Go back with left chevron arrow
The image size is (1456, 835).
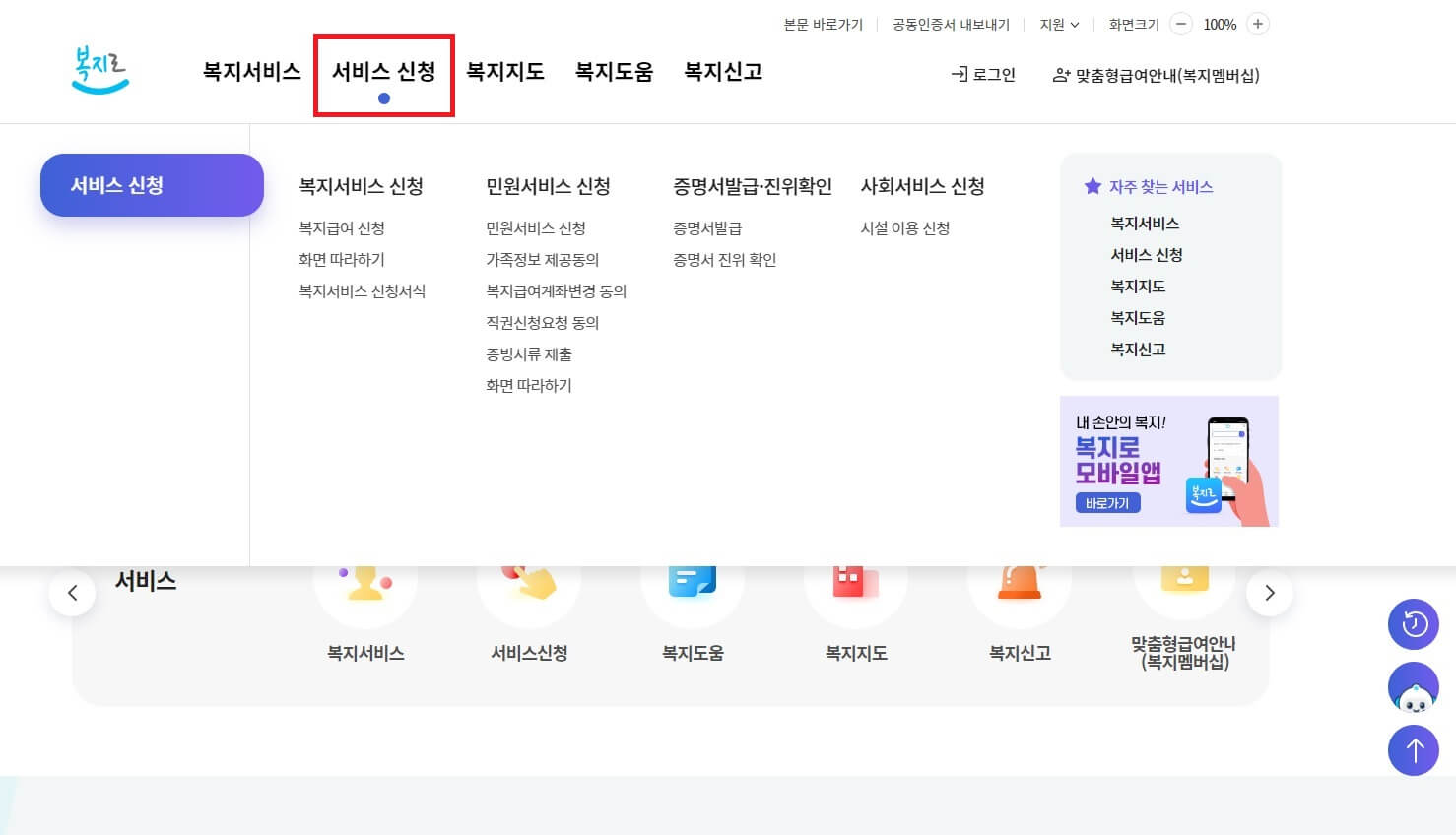[x=72, y=592]
